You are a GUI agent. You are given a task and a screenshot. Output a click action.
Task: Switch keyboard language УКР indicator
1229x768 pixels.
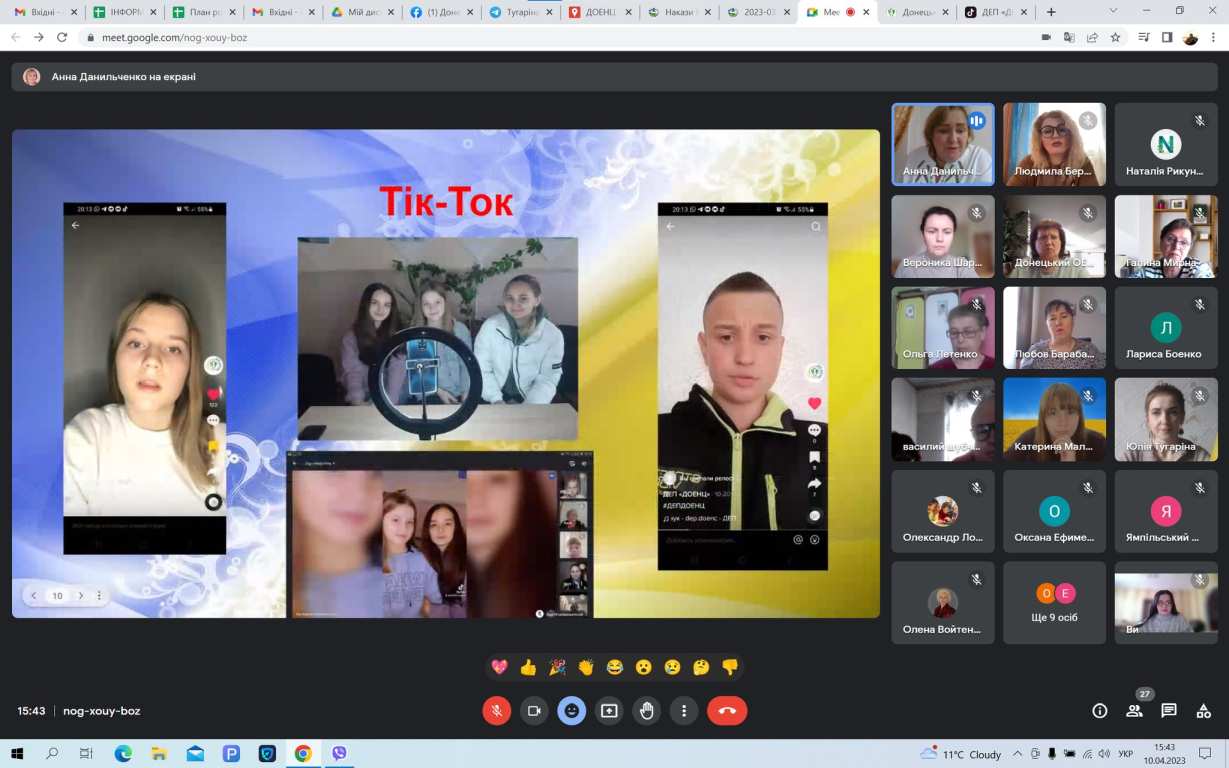point(1125,754)
